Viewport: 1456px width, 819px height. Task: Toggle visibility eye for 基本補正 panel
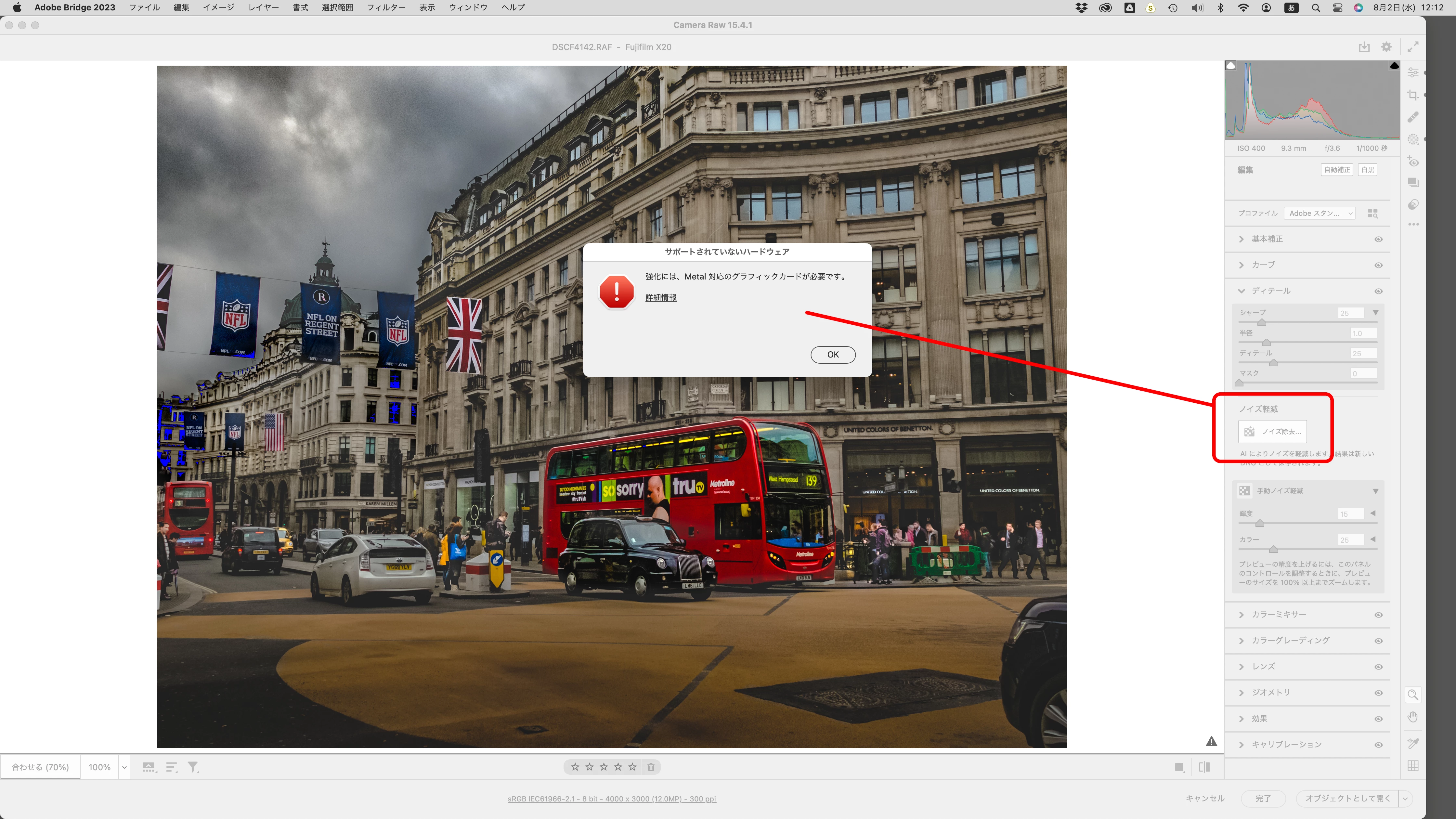[x=1378, y=239]
